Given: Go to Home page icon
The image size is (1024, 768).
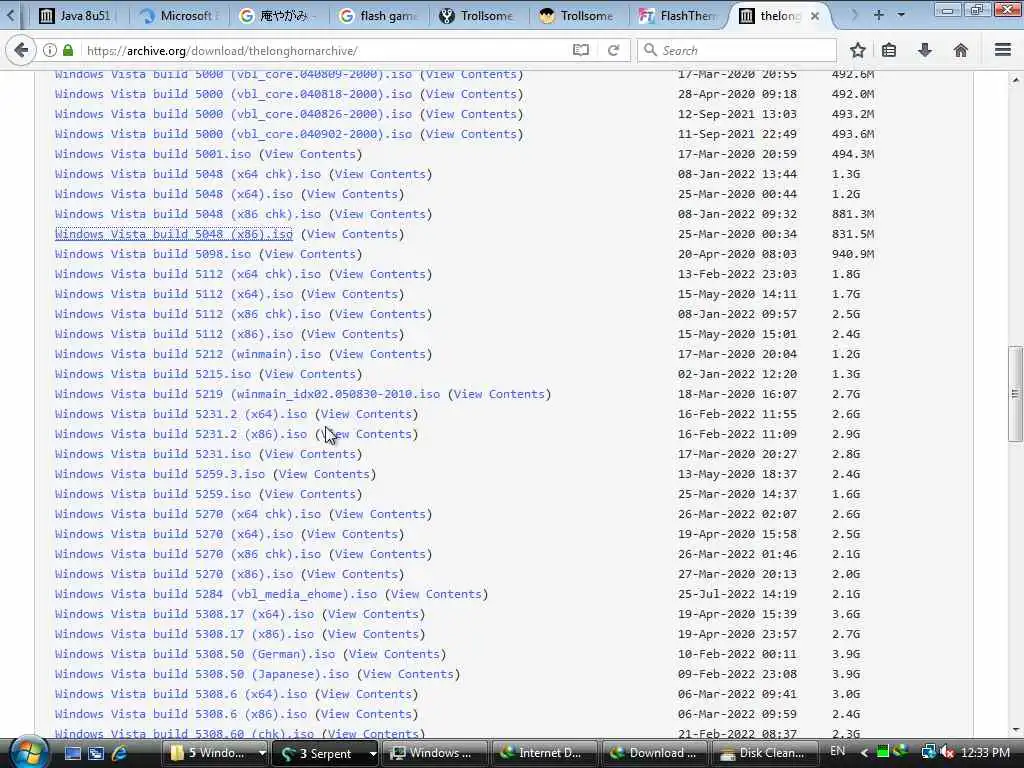Looking at the screenshot, I should pos(960,50).
